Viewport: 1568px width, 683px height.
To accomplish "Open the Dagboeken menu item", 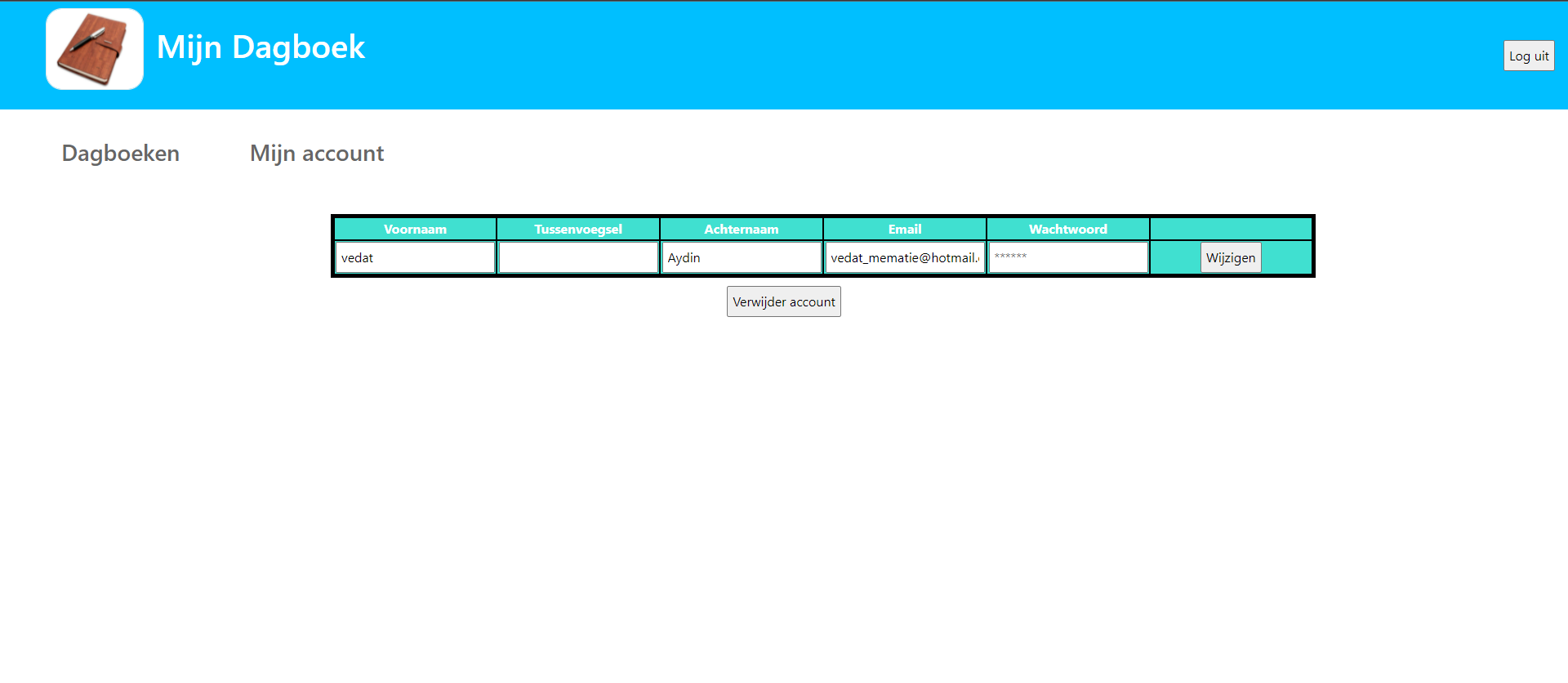I will tap(121, 154).
